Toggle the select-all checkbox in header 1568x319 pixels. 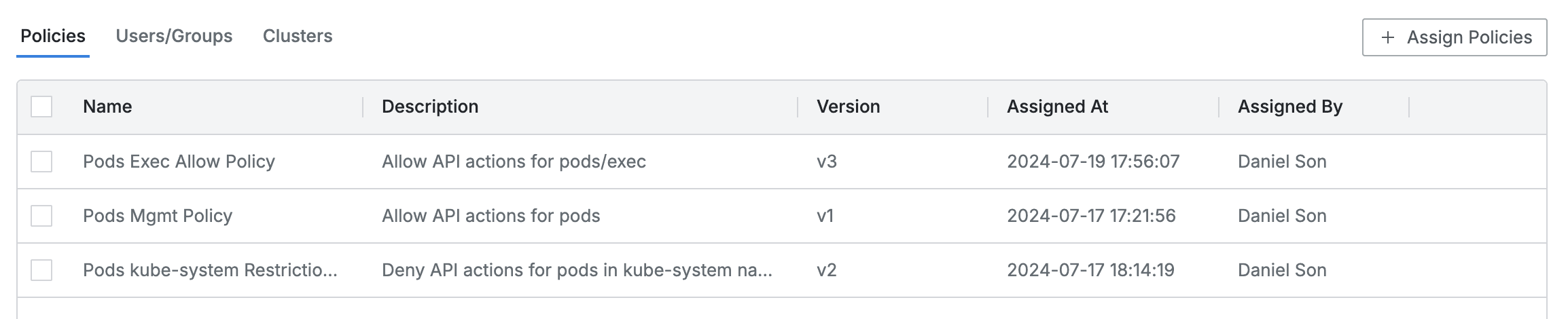[41, 107]
